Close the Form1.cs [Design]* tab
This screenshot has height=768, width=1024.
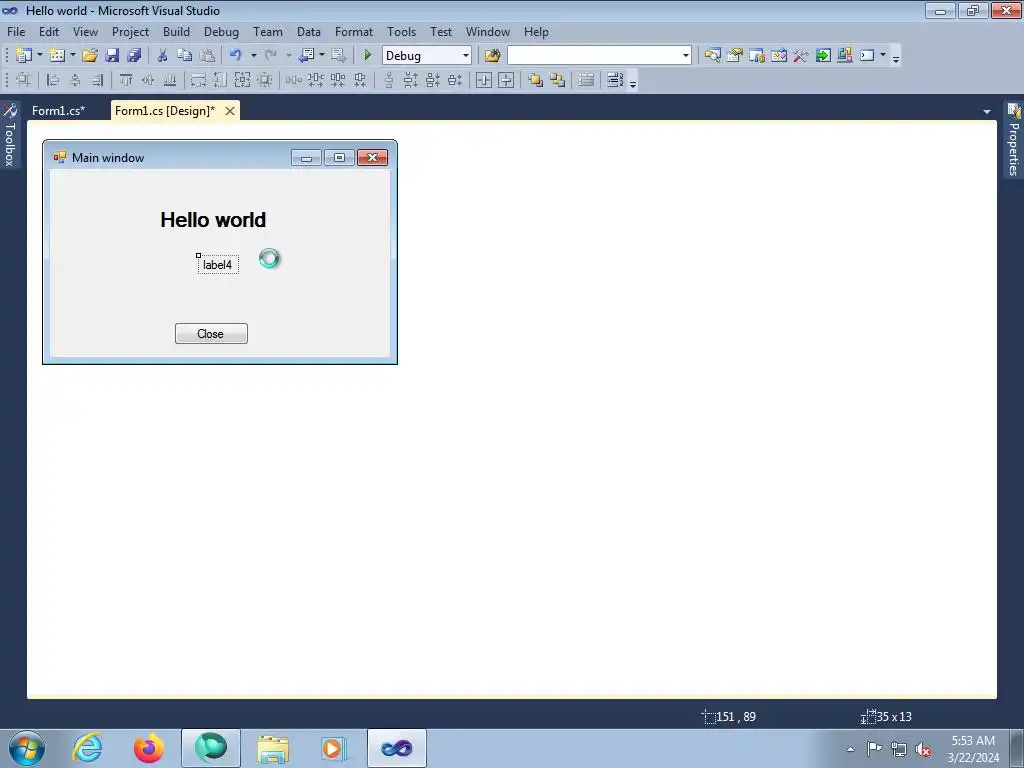[230, 111]
